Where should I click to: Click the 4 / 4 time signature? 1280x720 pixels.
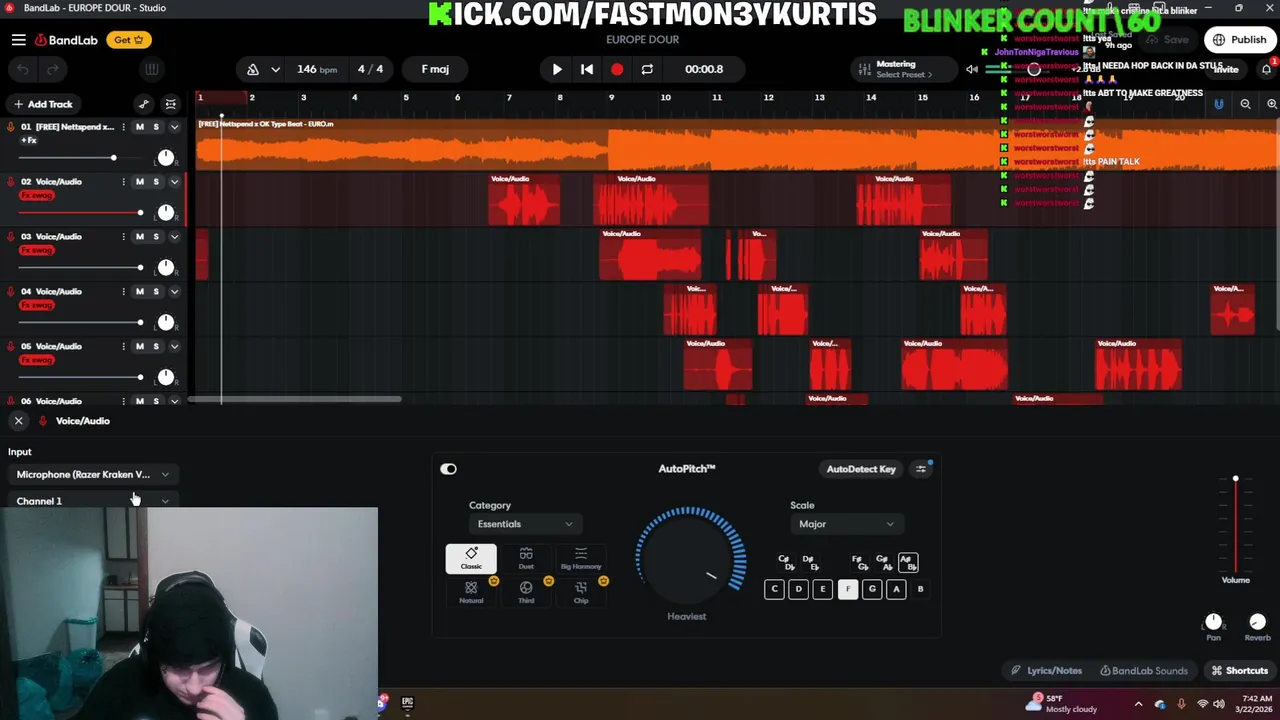[370, 69]
